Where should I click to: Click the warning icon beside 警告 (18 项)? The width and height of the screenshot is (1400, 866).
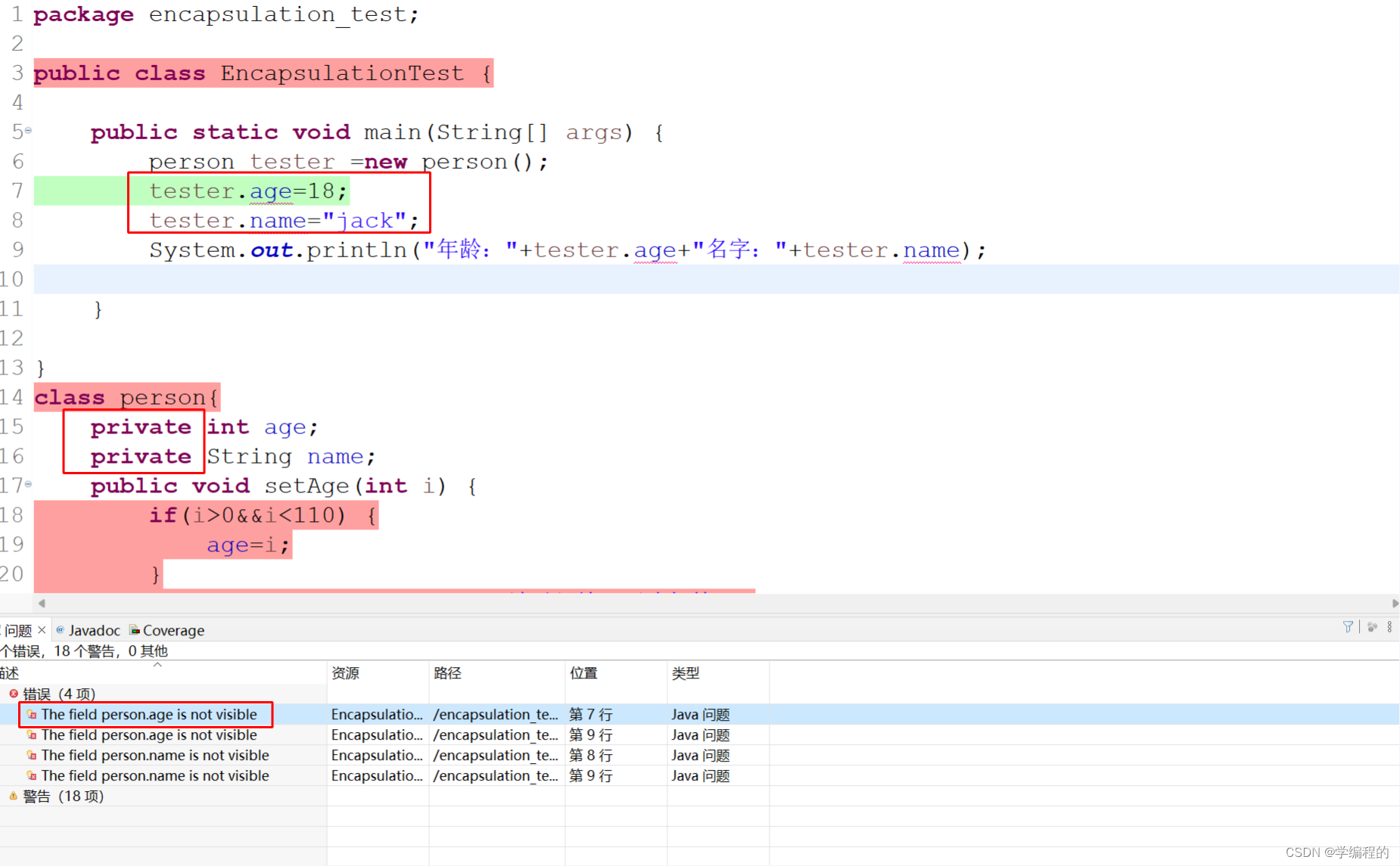point(14,796)
